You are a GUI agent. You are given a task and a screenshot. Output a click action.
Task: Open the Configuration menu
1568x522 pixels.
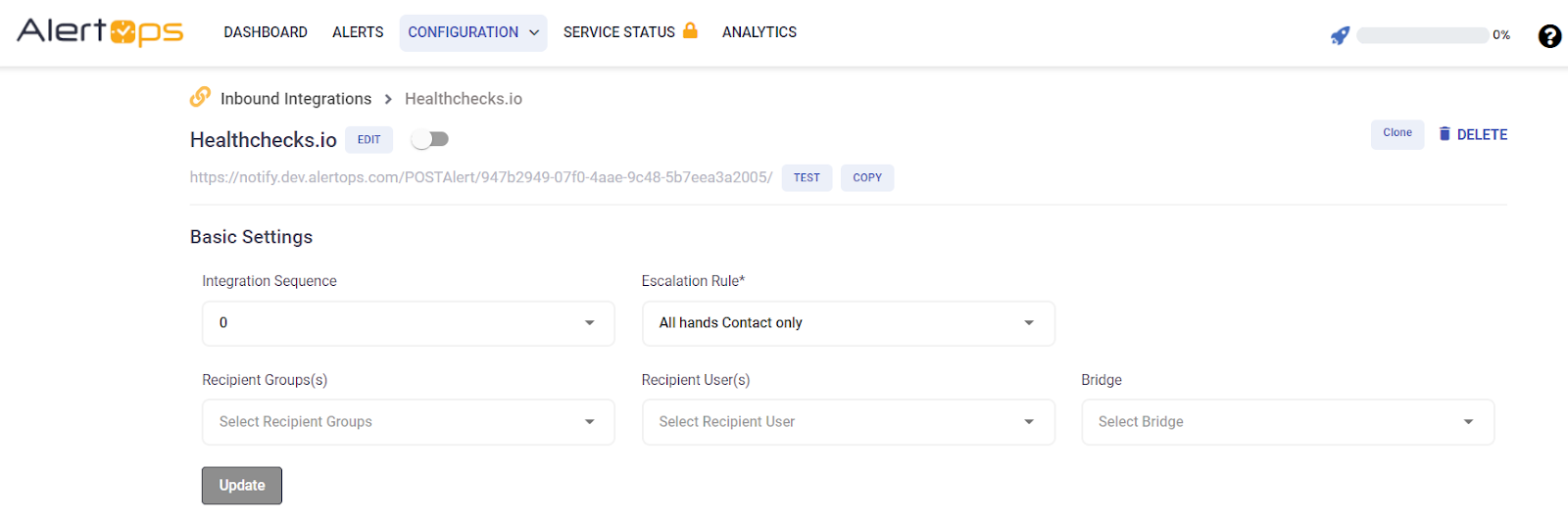click(472, 32)
